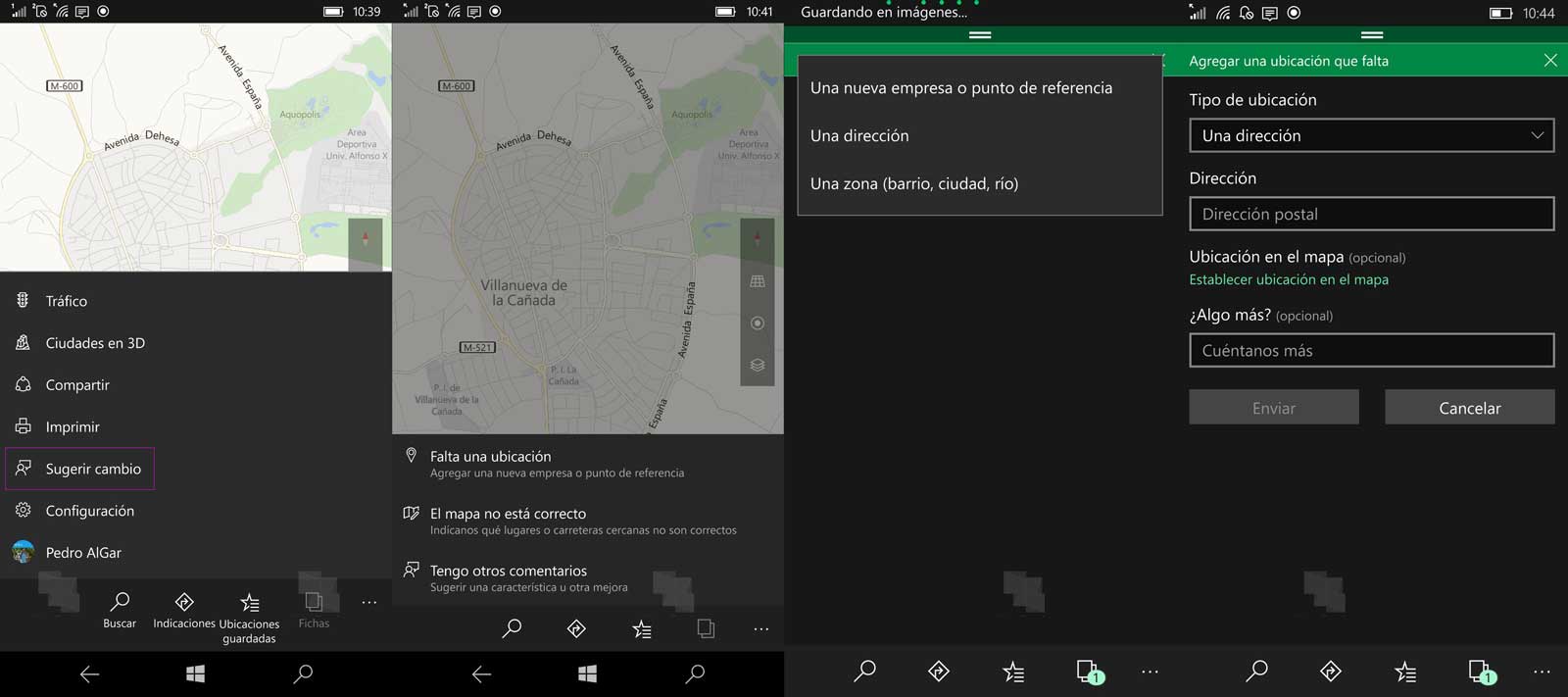
Task: Tap the show my location target icon
Action: [758, 324]
